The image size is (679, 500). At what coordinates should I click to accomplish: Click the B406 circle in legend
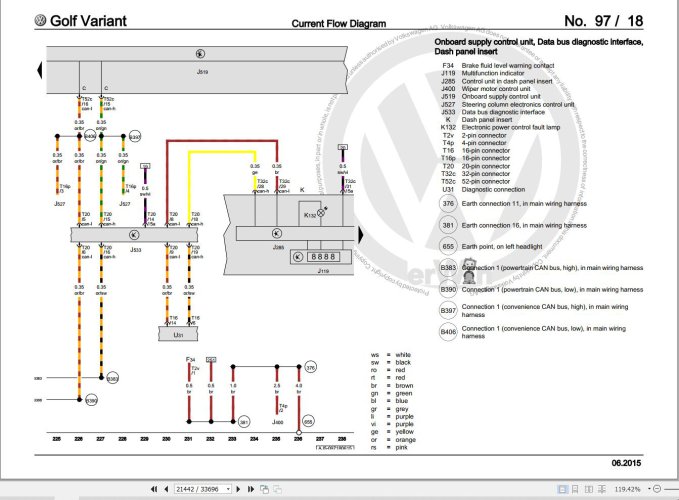[x=448, y=332]
